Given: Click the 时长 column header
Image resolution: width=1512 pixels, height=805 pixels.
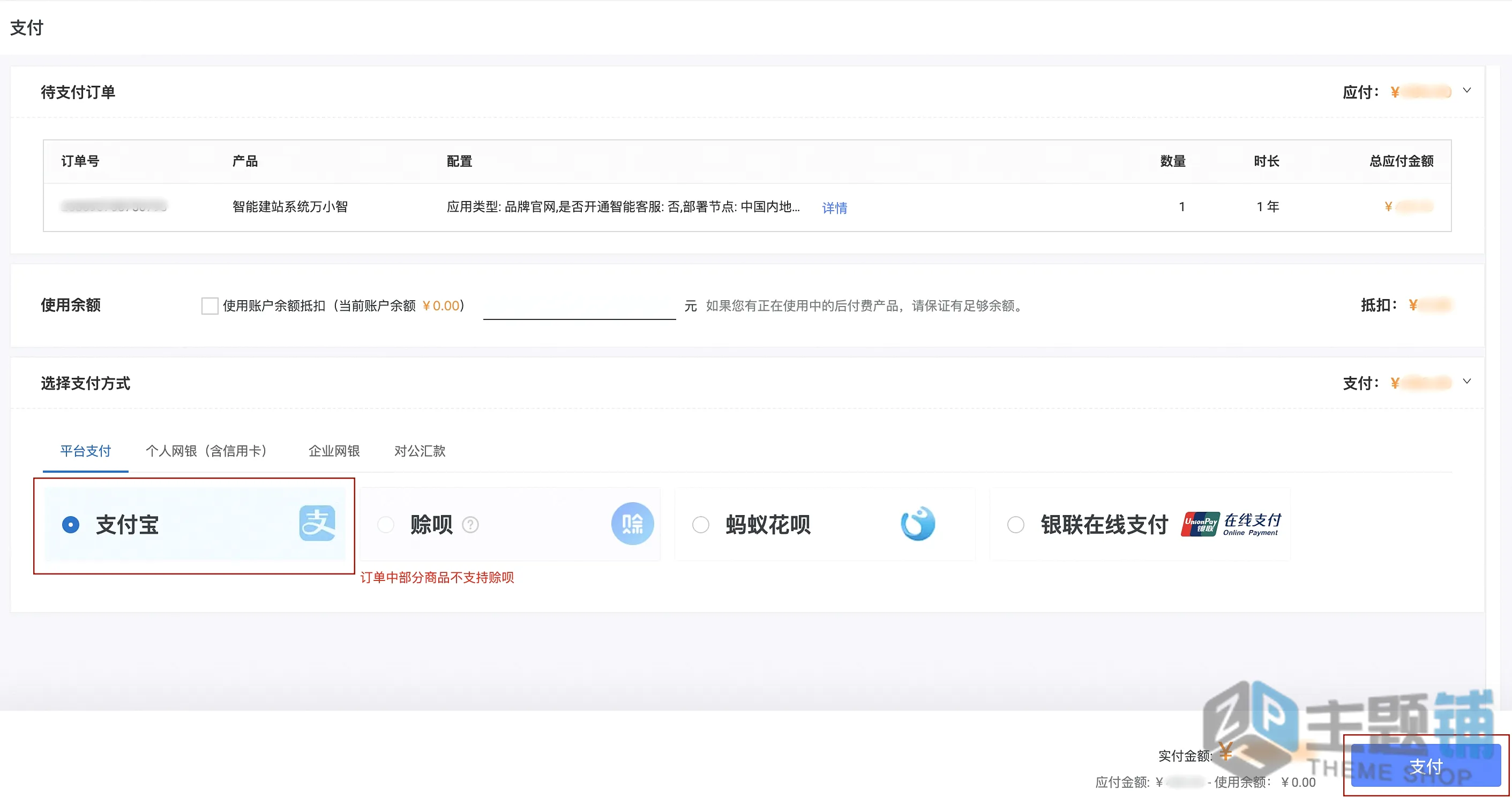Looking at the screenshot, I should tap(1267, 161).
